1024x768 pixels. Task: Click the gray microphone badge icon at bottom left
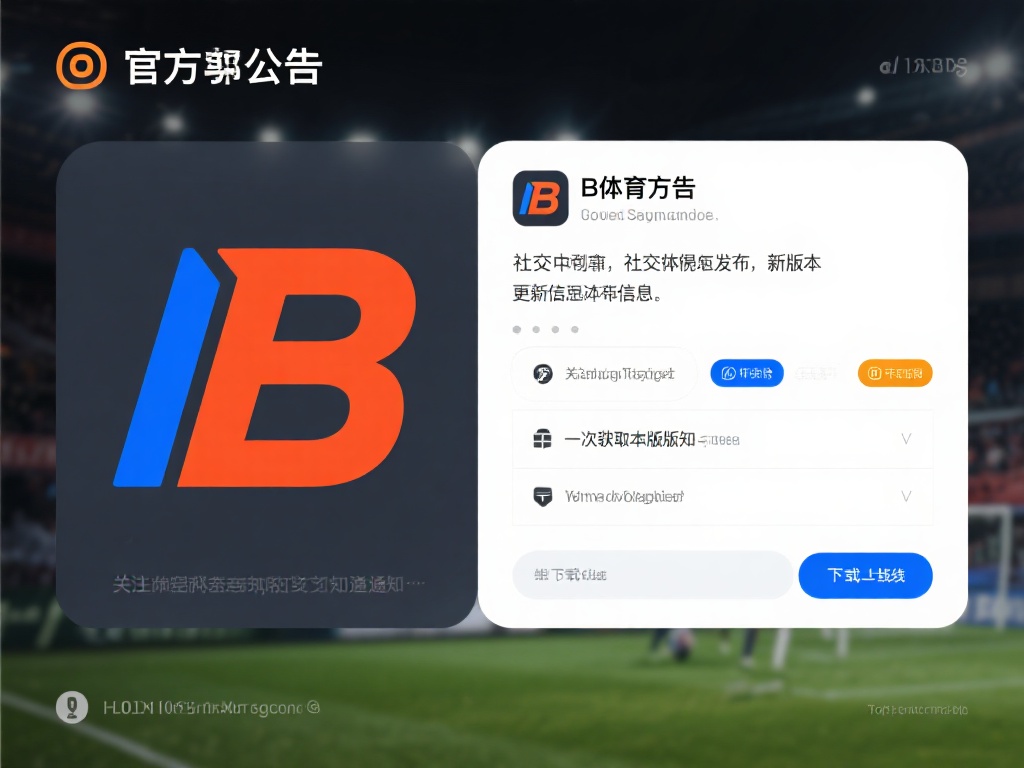pos(72,707)
